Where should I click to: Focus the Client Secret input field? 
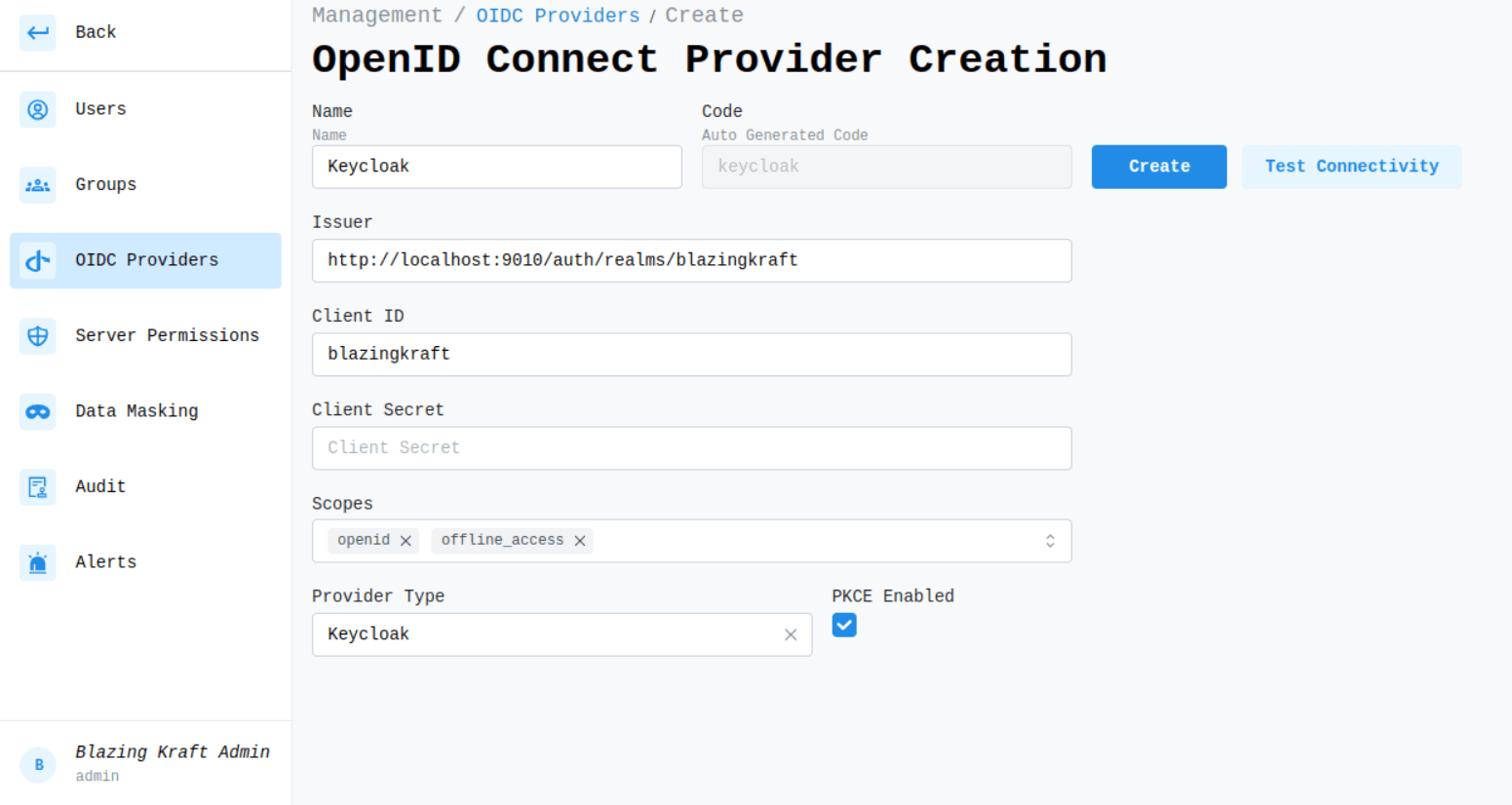(691, 448)
